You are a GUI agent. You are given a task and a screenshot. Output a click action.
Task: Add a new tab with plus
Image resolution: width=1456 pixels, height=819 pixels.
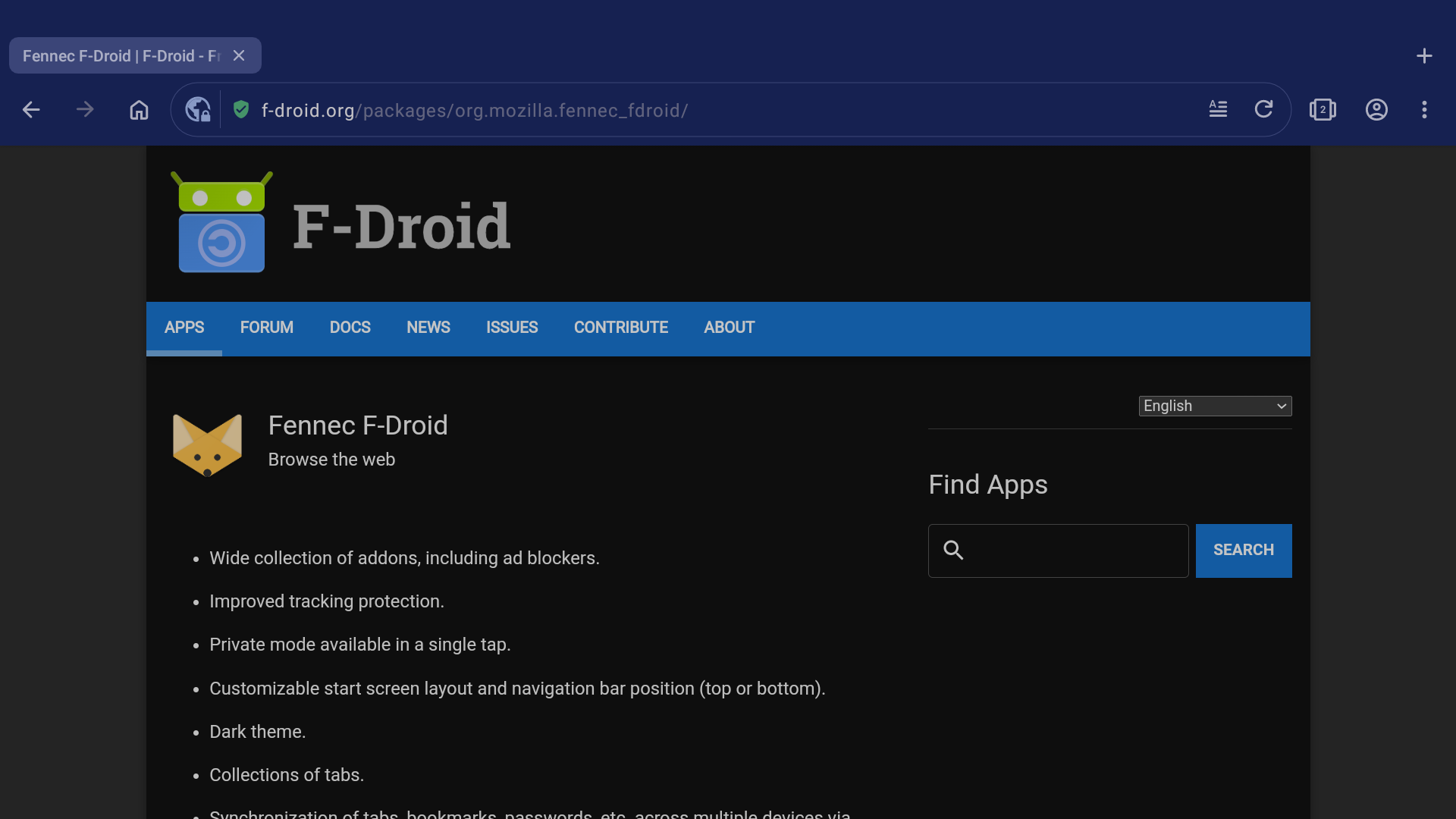[x=1424, y=56]
